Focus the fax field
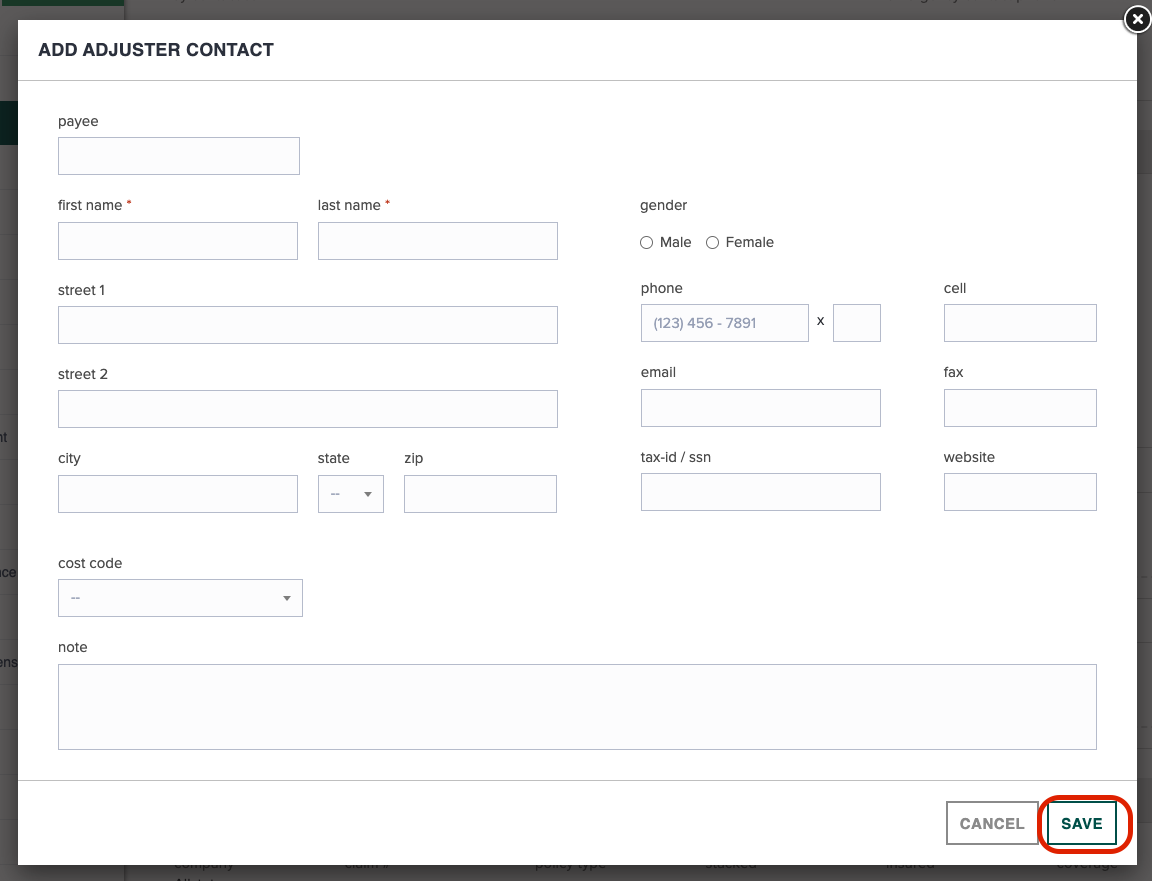 click(x=1020, y=408)
